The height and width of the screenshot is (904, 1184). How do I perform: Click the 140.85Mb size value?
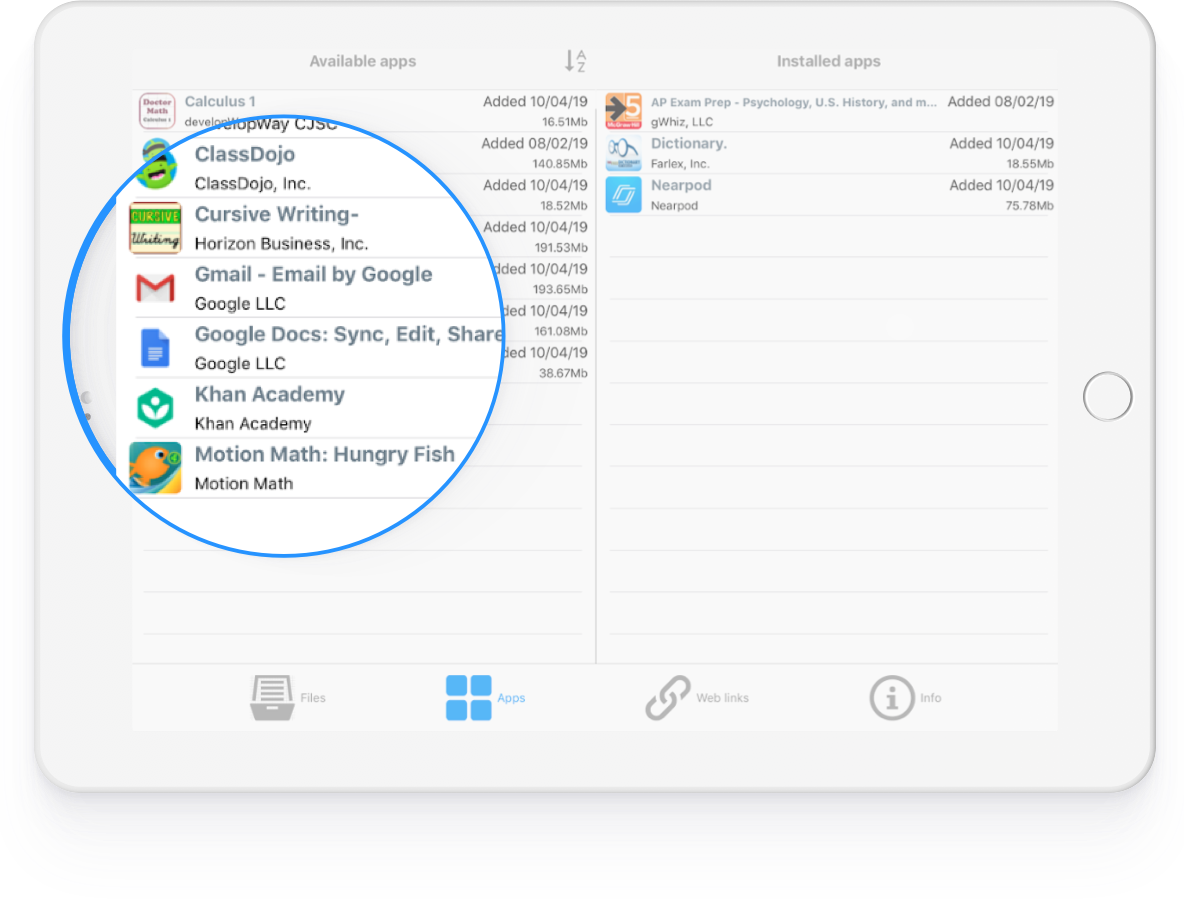[560, 164]
